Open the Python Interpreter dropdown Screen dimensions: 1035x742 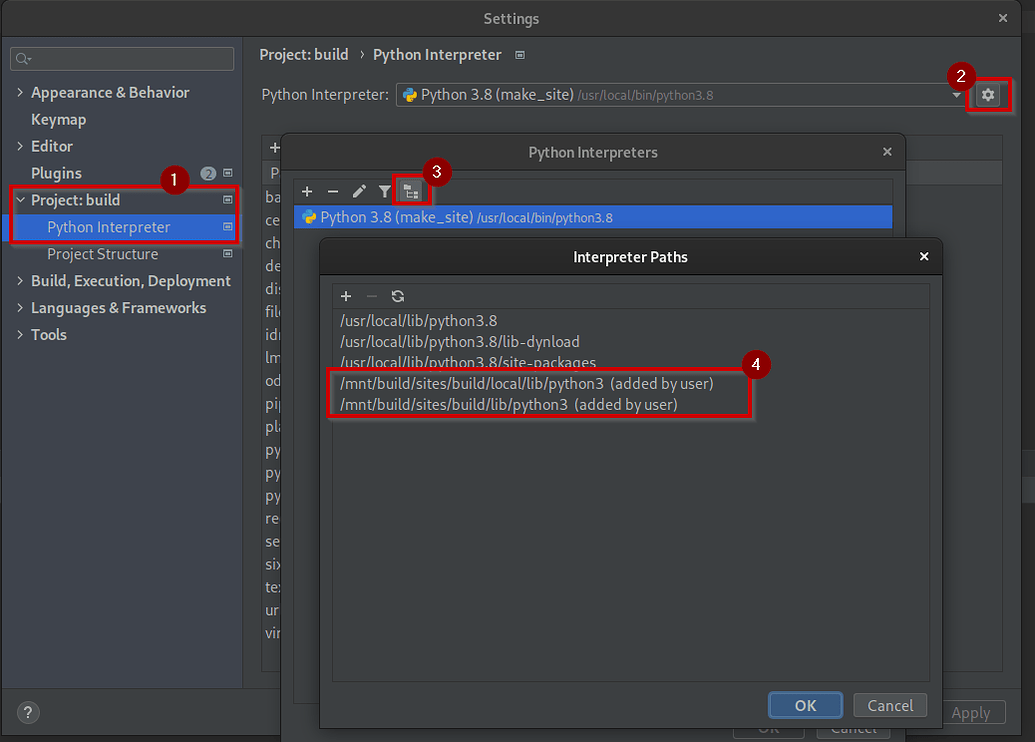coord(955,95)
